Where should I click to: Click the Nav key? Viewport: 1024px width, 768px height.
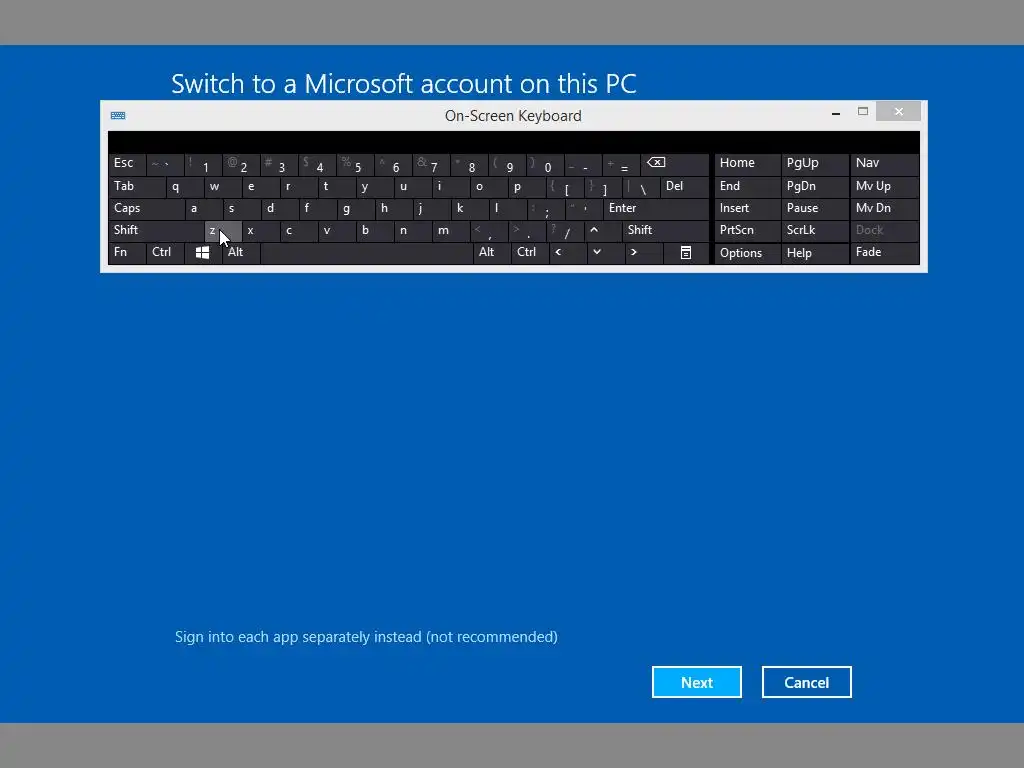[x=884, y=164]
